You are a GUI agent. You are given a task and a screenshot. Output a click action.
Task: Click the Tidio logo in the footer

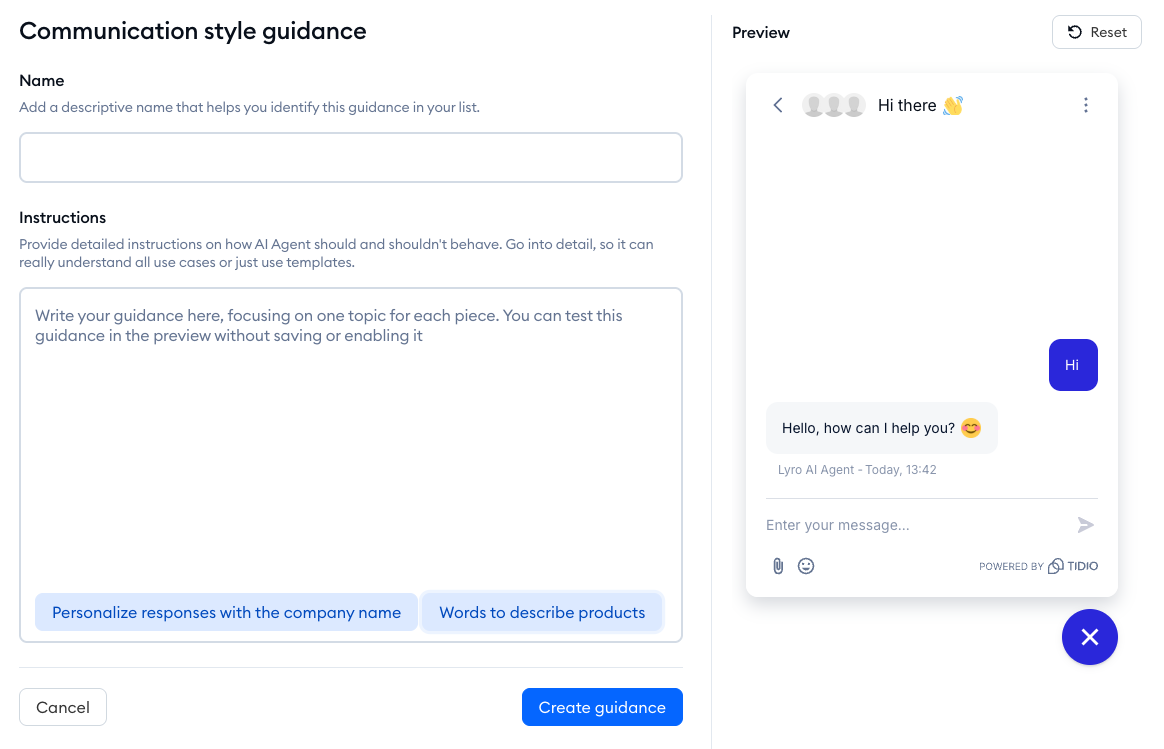click(1072, 565)
